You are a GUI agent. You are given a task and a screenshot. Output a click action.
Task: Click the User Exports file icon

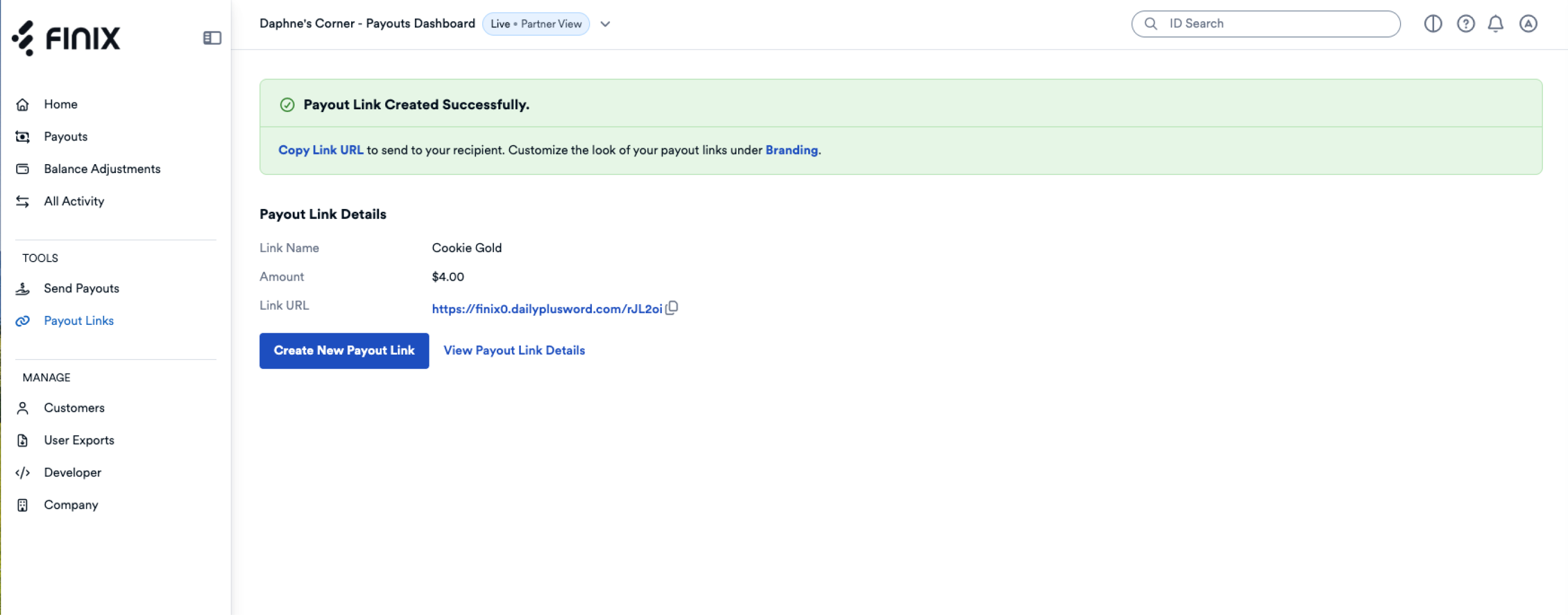(22, 440)
